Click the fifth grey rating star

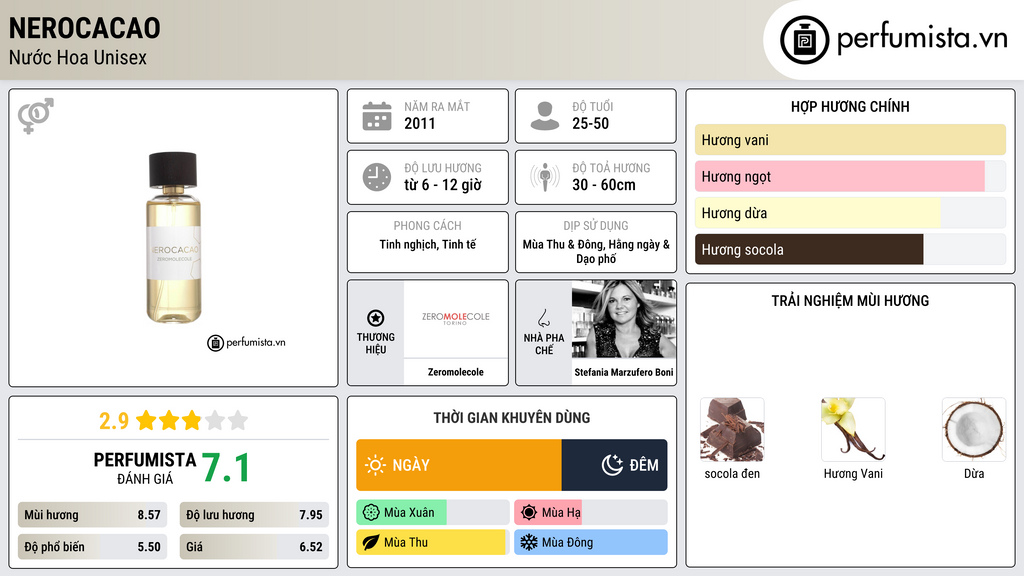click(238, 420)
